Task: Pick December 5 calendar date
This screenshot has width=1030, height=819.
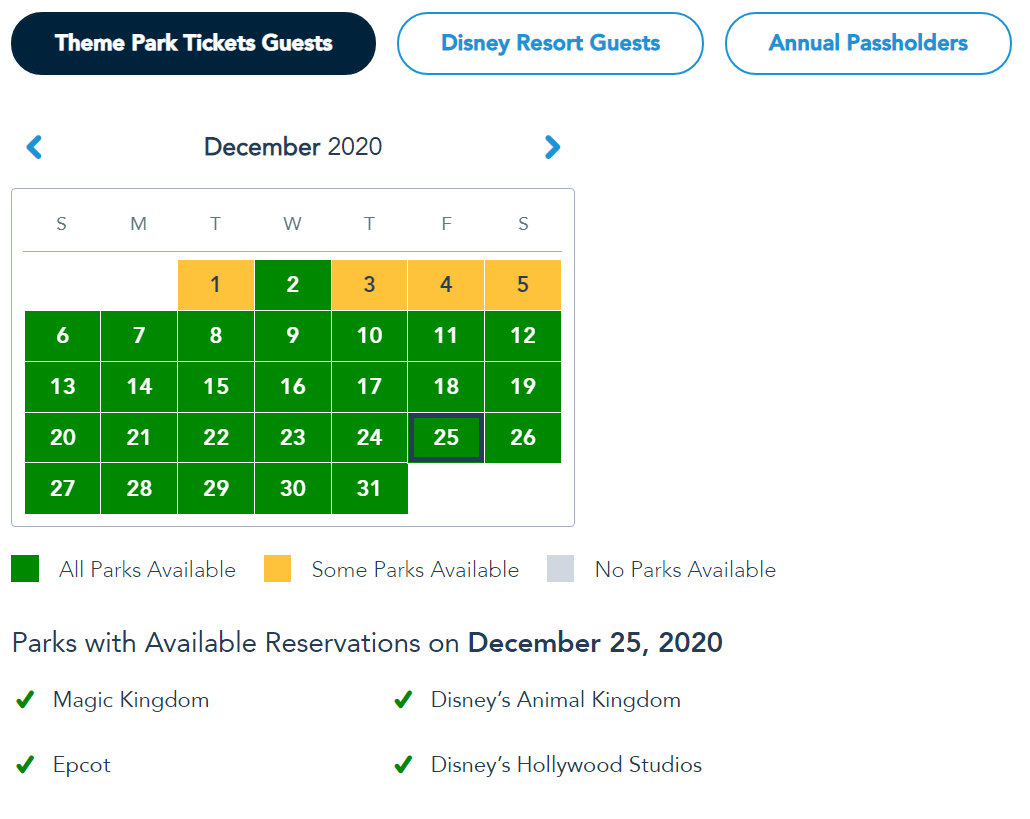Action: click(523, 285)
